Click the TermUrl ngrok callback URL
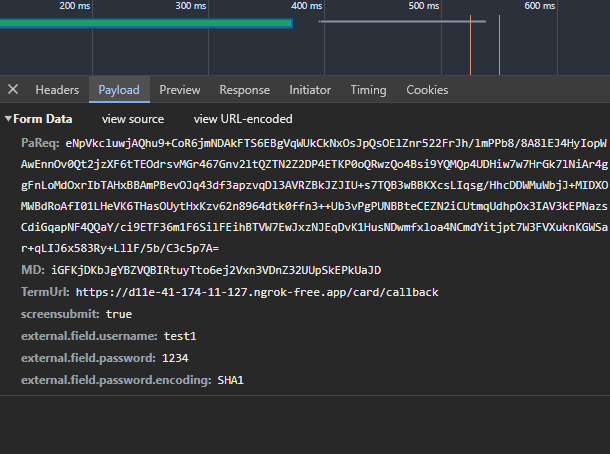610x454 pixels. click(x=256, y=292)
